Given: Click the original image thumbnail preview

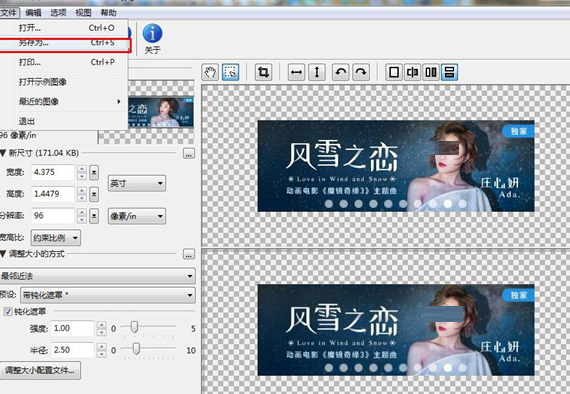Looking at the screenshot, I should 161,112.
